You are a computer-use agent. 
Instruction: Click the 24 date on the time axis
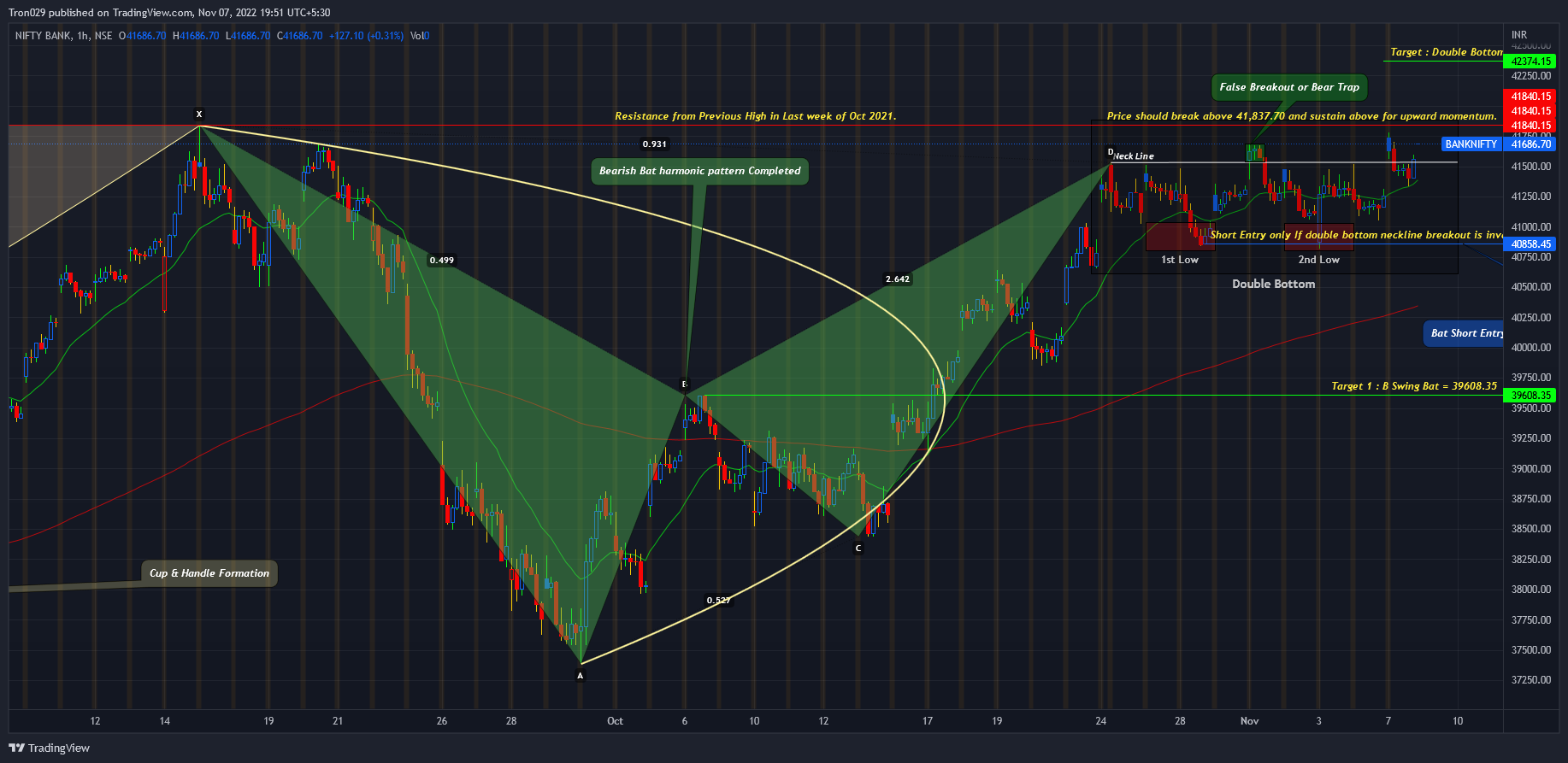(1101, 721)
